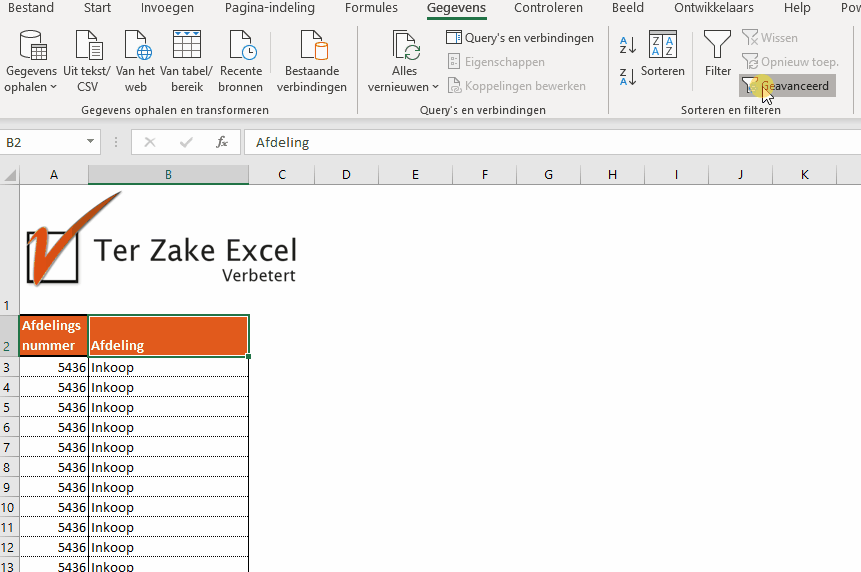Click the Insert Function fx icon
The height and width of the screenshot is (572, 861).
pyautogui.click(x=222, y=143)
